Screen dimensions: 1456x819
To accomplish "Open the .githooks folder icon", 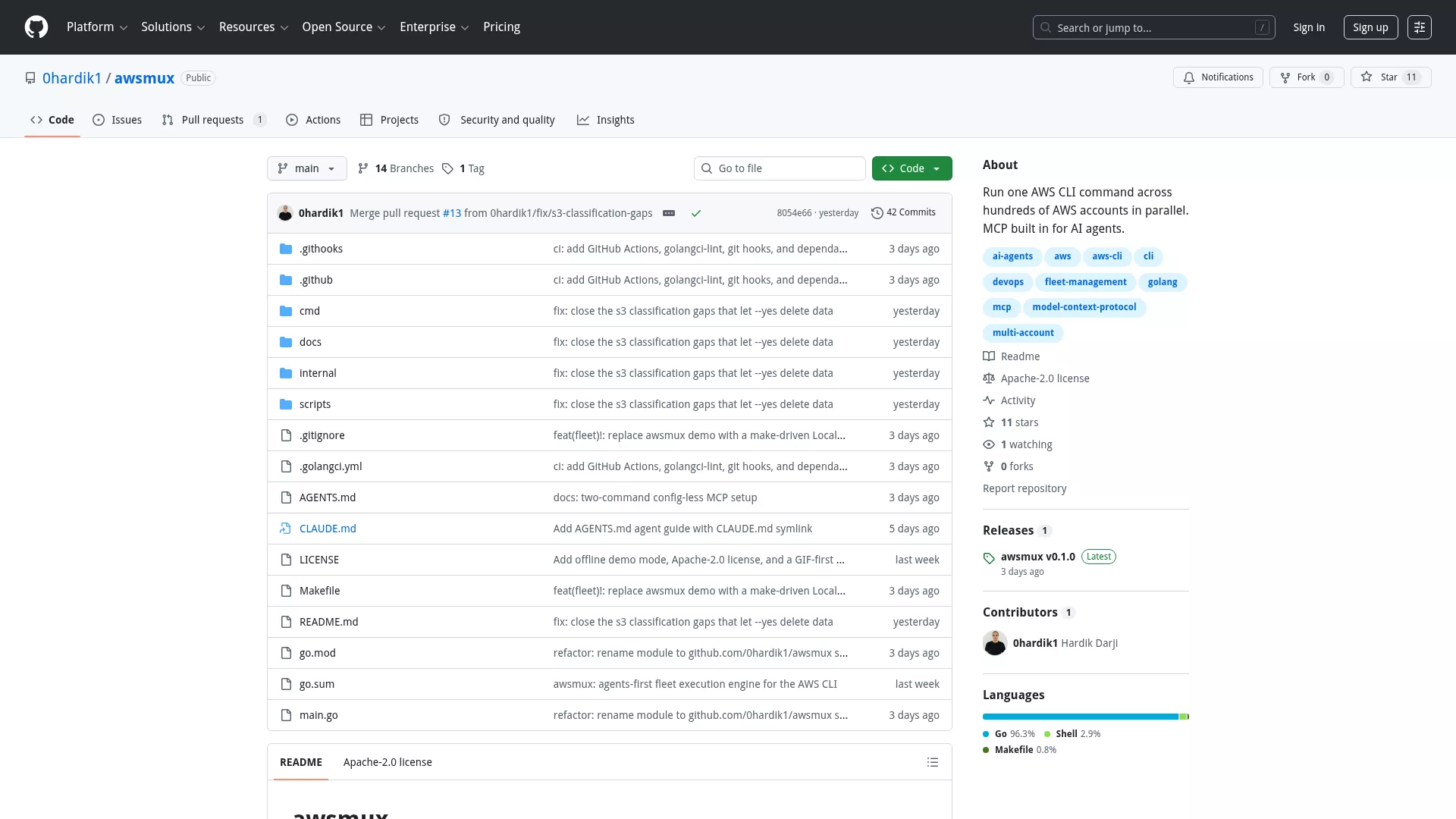I will tap(286, 249).
